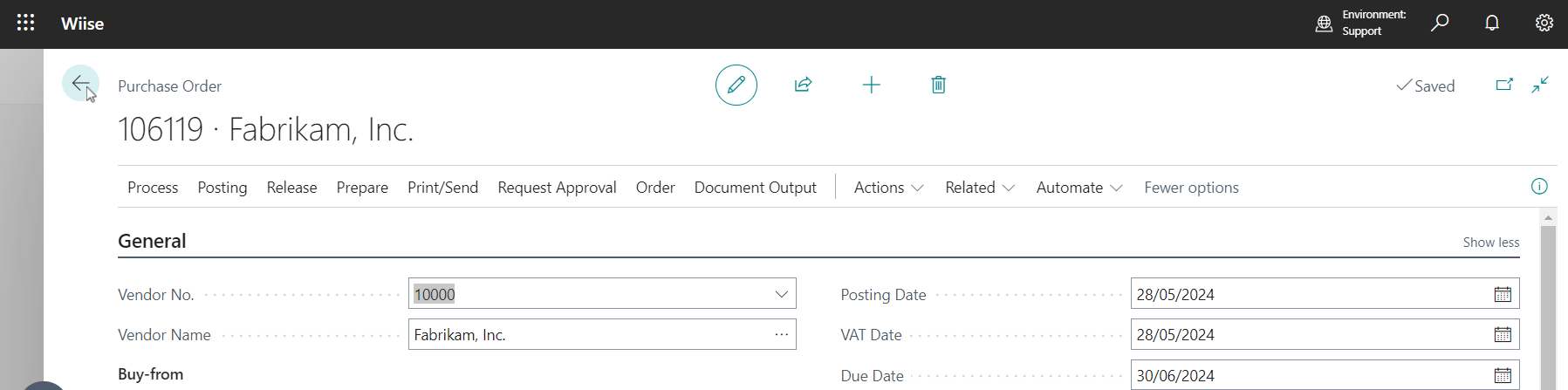The image size is (1568, 390).
Task: Click the Posting Date field
Action: [x=1325, y=294]
